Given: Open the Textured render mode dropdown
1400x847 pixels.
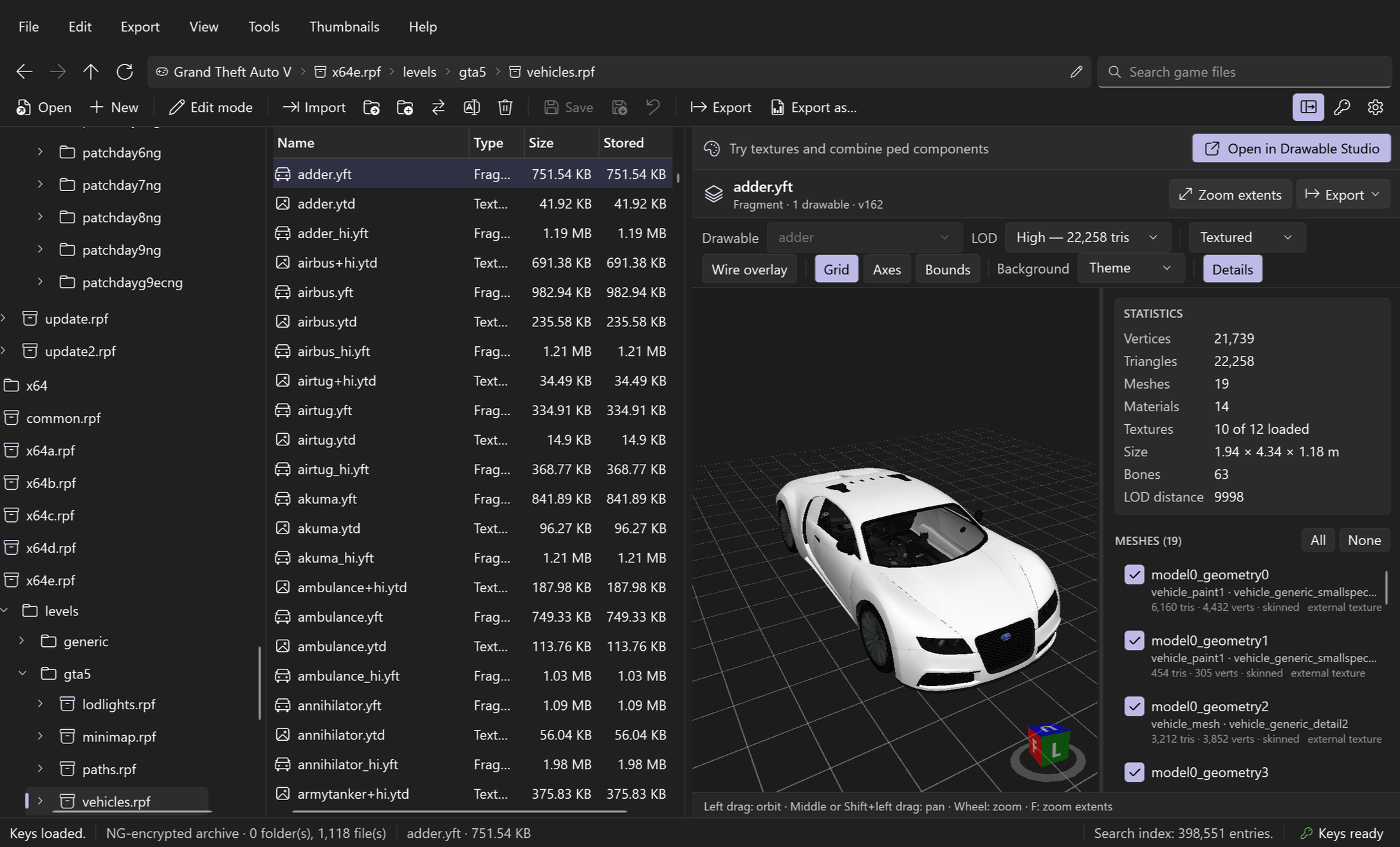Looking at the screenshot, I should click(1247, 237).
